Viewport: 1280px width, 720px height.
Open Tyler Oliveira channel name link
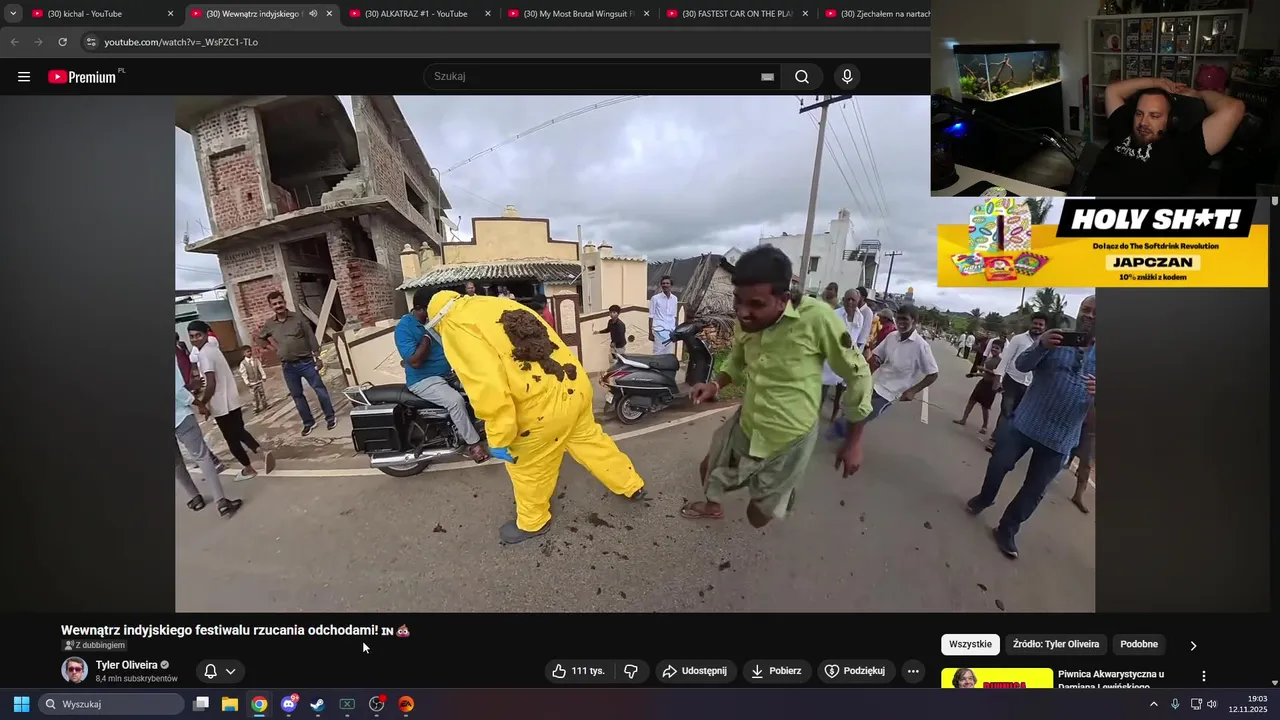(x=126, y=665)
